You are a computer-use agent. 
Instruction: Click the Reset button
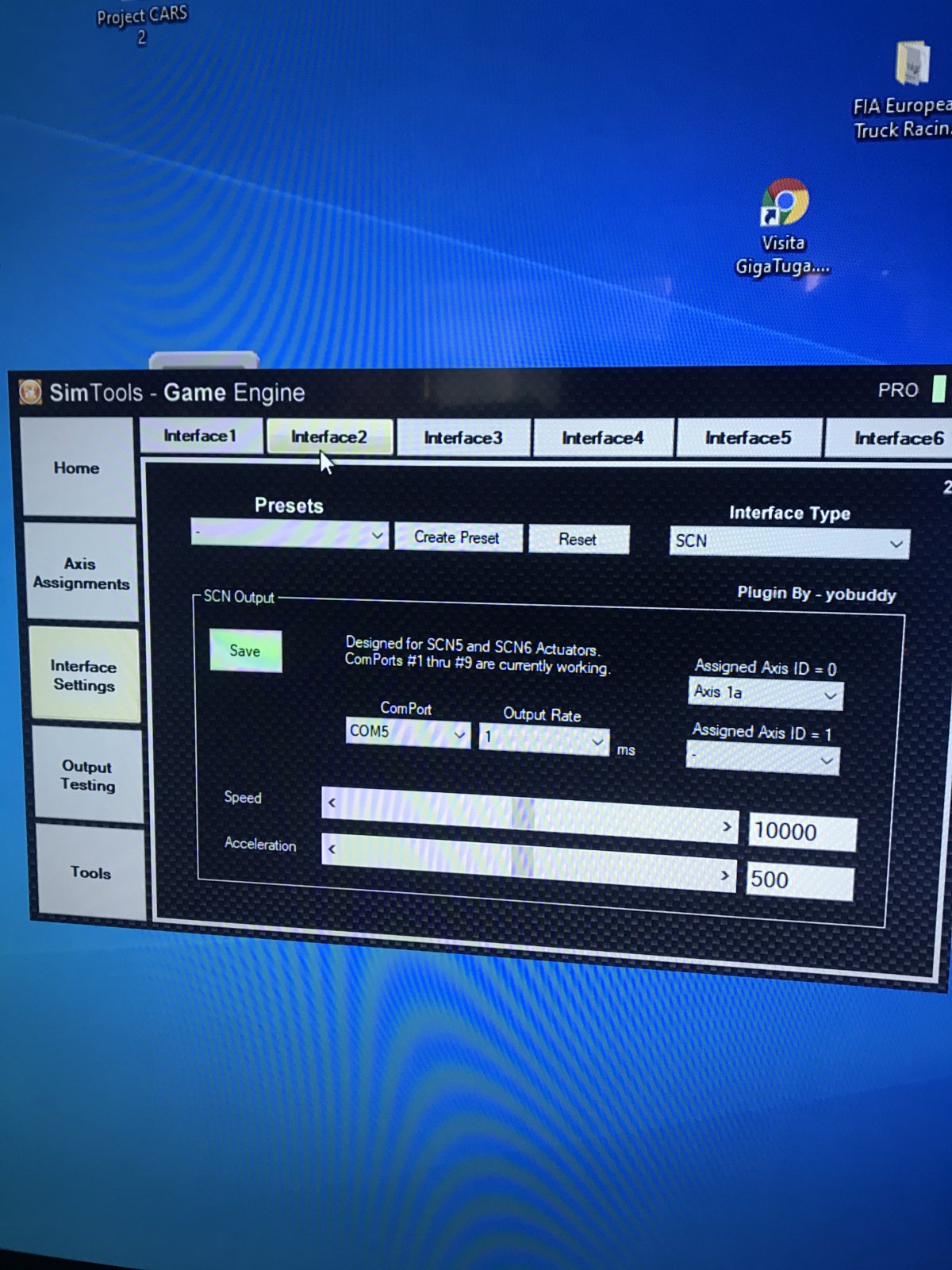[x=578, y=539]
